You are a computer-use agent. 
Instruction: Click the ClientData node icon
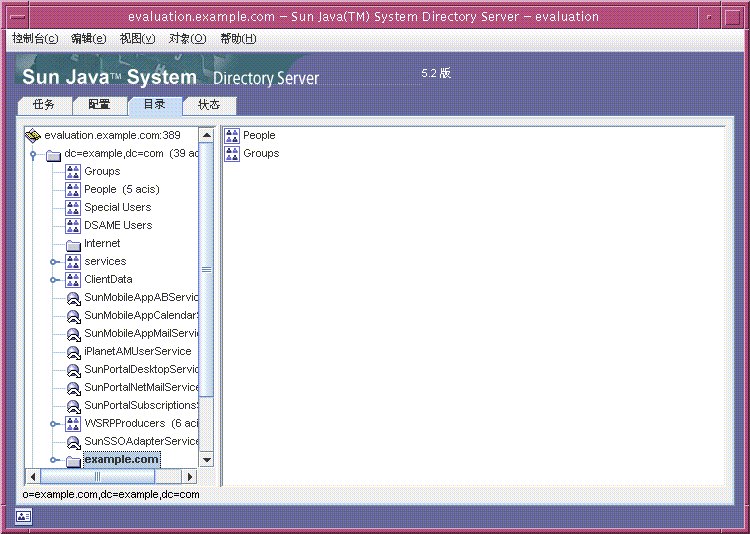click(73, 279)
